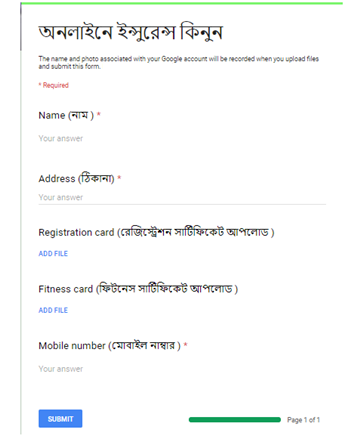
Task: Click the Bengali form title heading
Action: pos(131,32)
